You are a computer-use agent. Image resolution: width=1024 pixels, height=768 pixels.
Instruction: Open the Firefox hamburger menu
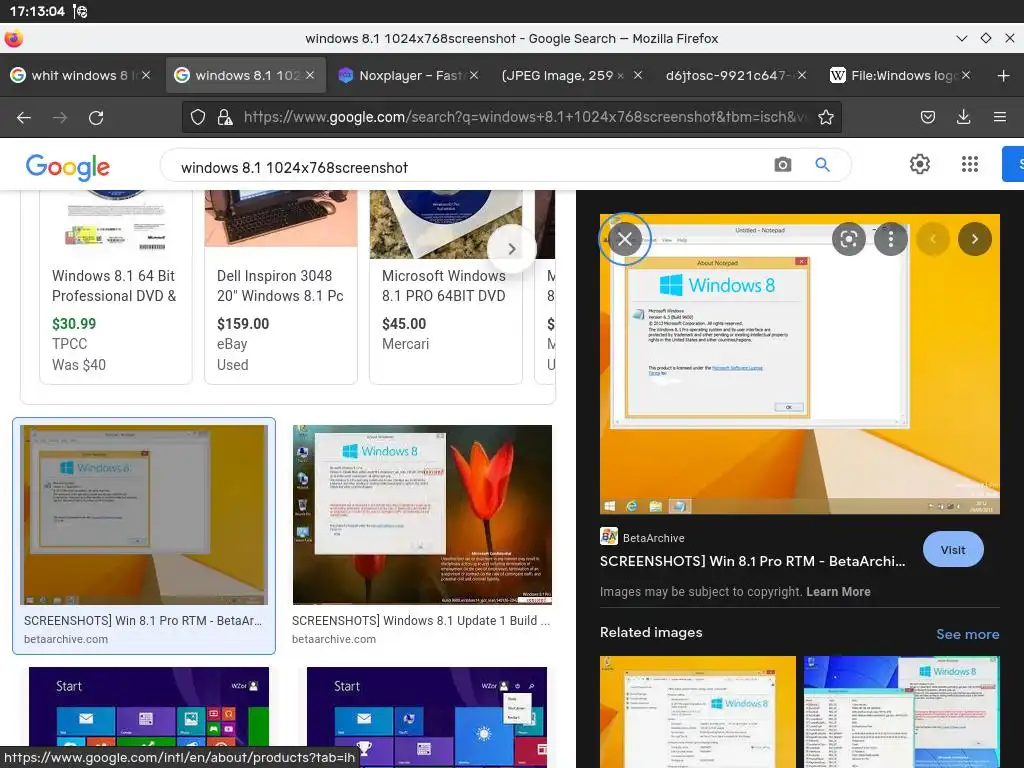pyautogui.click(x=999, y=117)
